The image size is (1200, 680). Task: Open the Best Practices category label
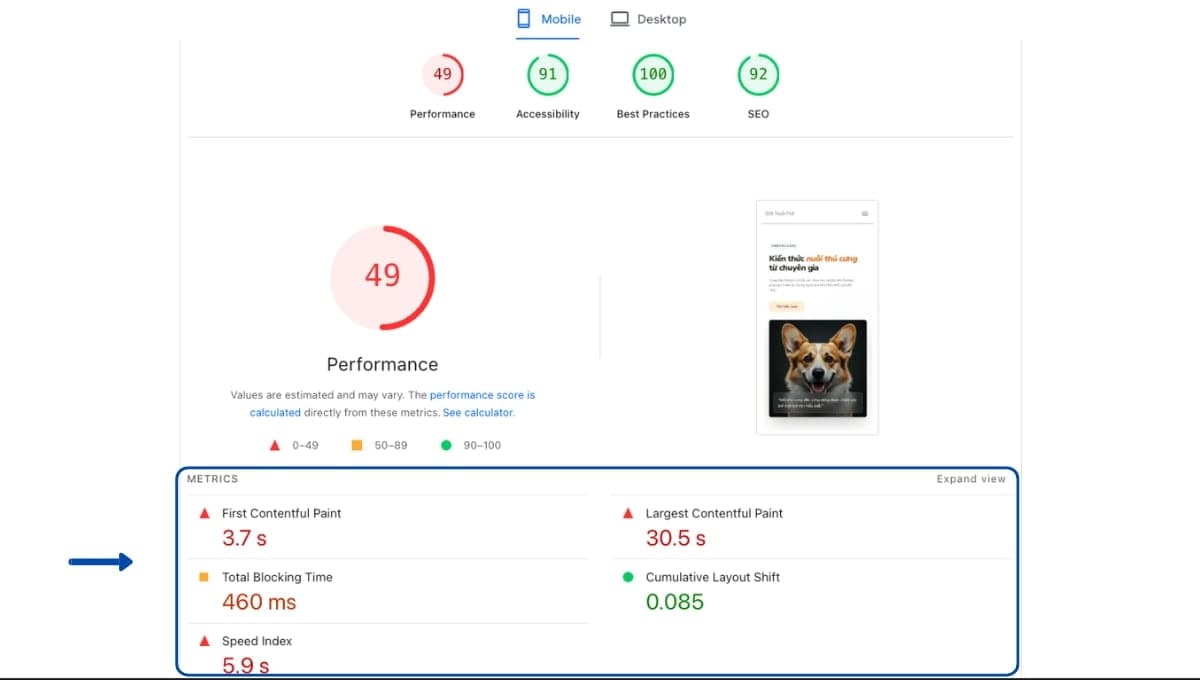point(653,114)
